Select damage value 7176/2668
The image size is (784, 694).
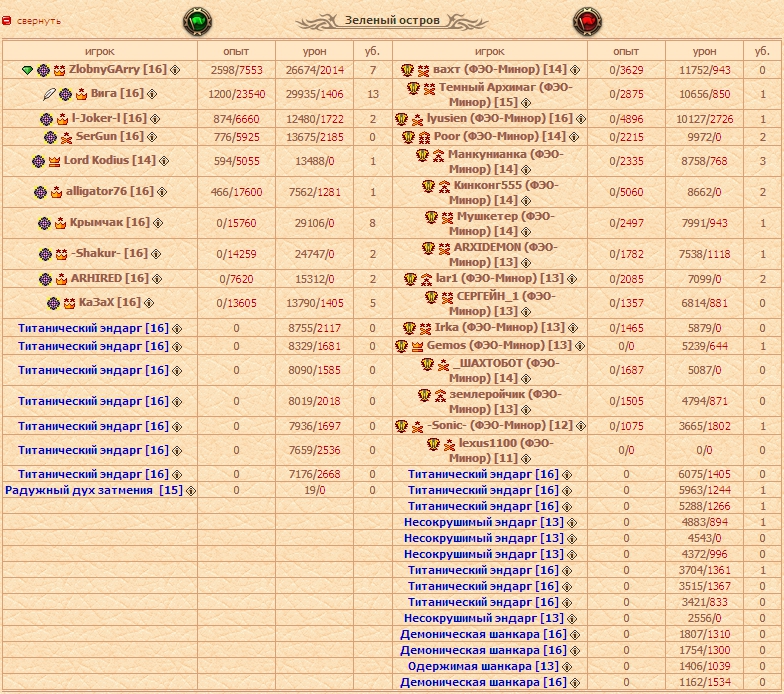pyautogui.click(x=314, y=474)
